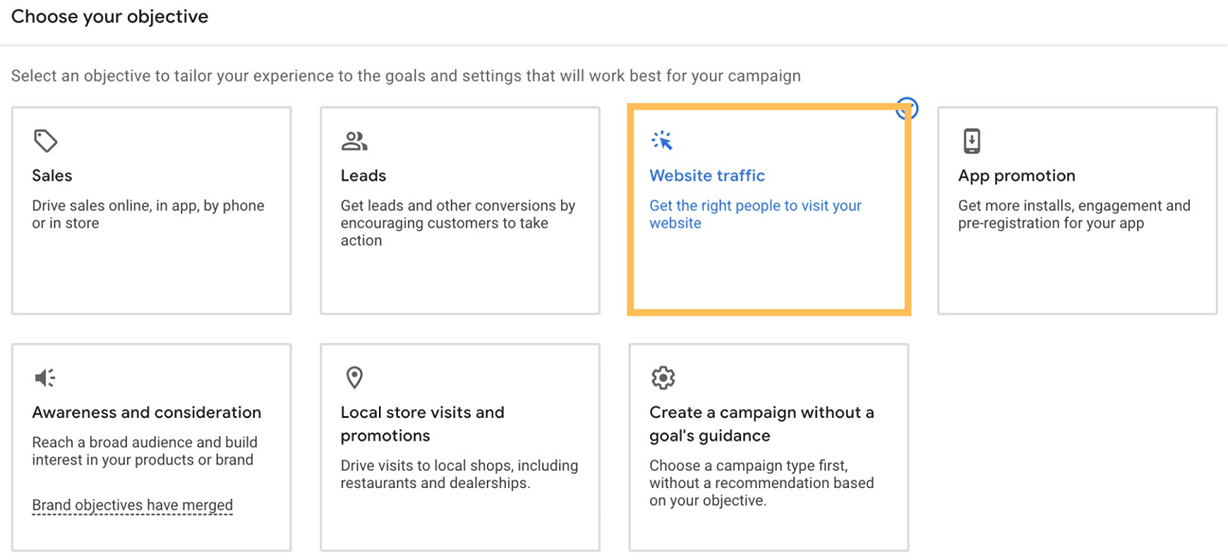Click the Awareness and consideration megaphone icon
This screenshot has height=560, width=1228.
click(45, 378)
